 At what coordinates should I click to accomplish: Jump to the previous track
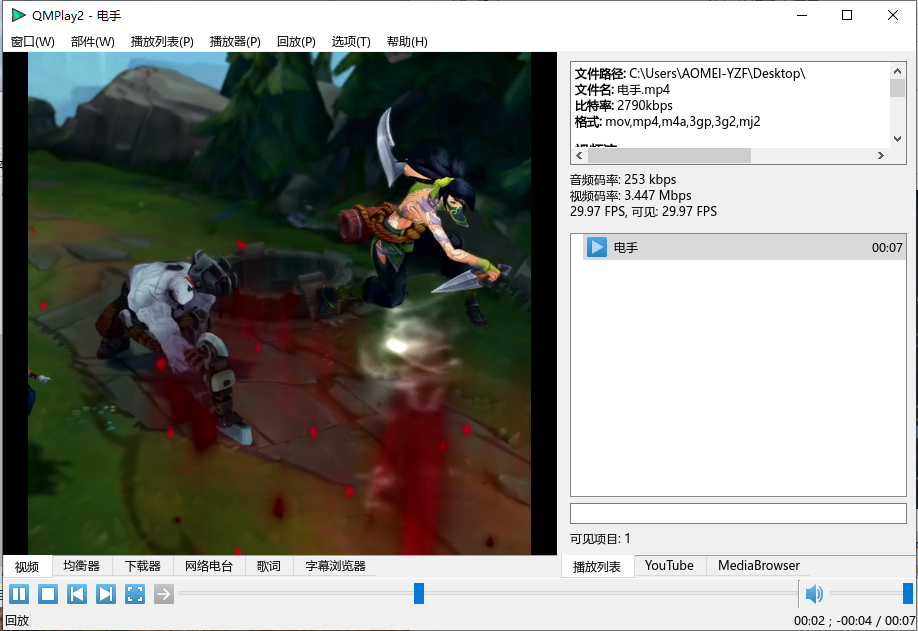click(x=77, y=594)
